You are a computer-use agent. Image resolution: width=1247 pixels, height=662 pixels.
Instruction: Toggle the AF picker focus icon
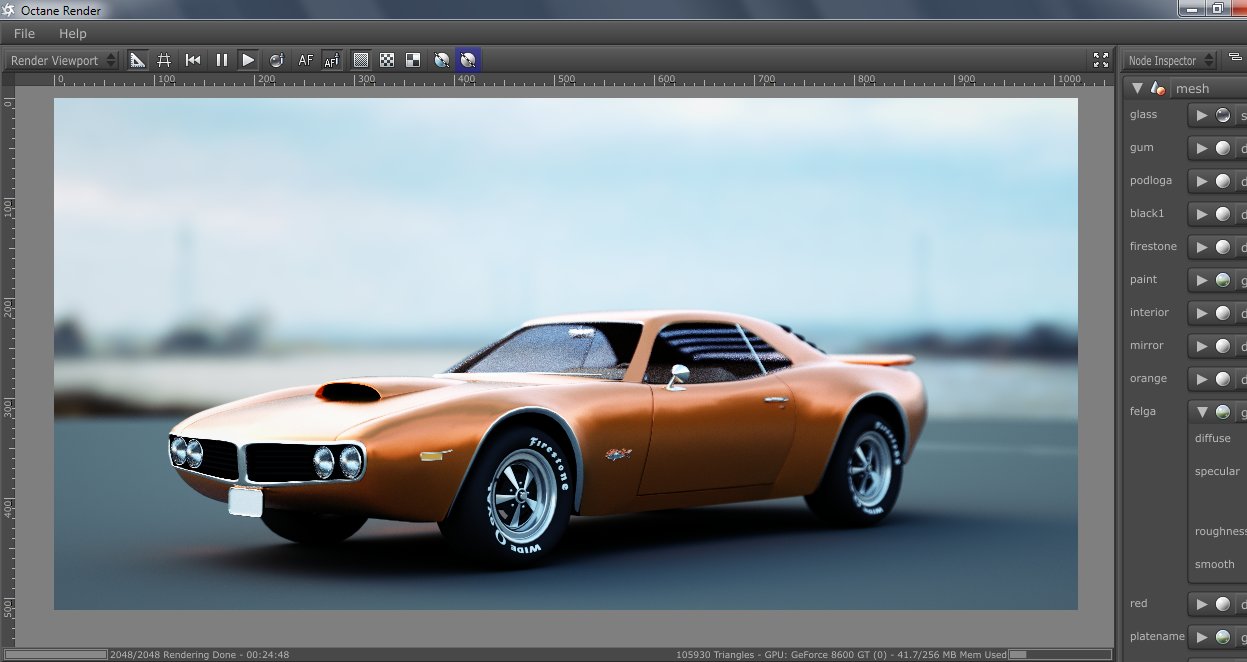point(332,60)
